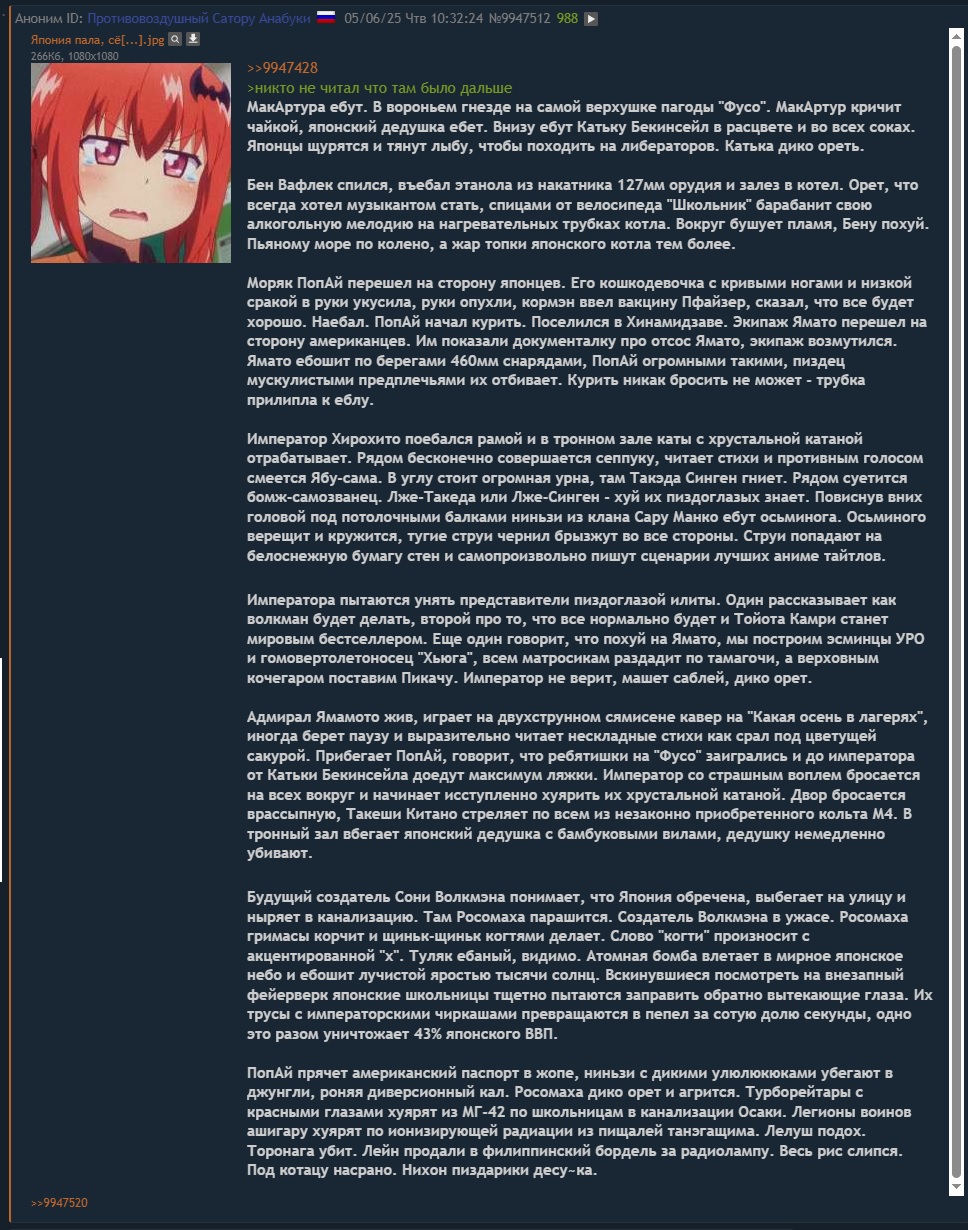Open the post menu arrow button
Screen dimensions: 968x1230
[591, 18]
